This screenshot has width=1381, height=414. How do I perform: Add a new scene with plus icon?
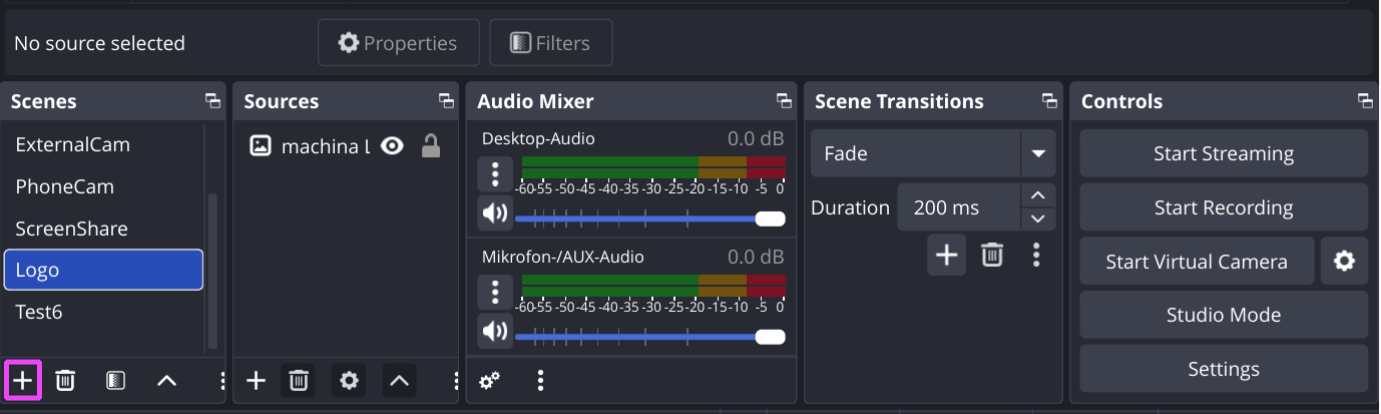[x=22, y=381]
